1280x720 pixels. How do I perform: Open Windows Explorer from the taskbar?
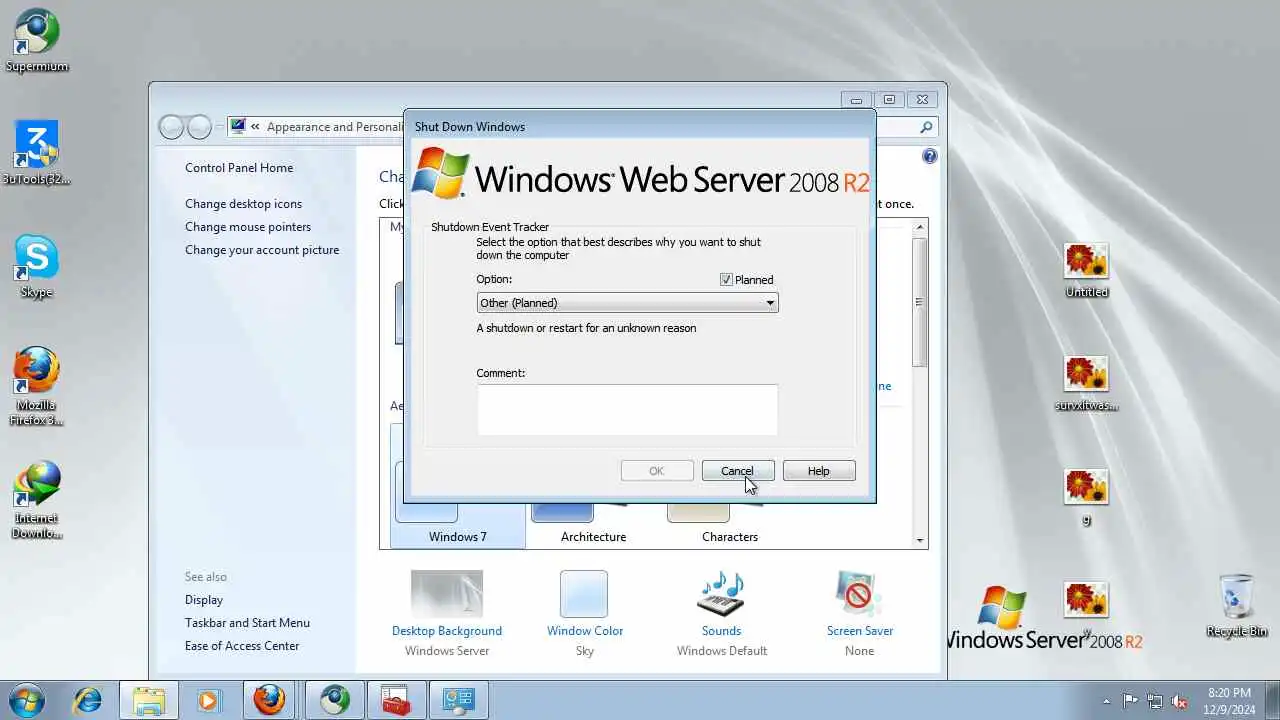(148, 700)
